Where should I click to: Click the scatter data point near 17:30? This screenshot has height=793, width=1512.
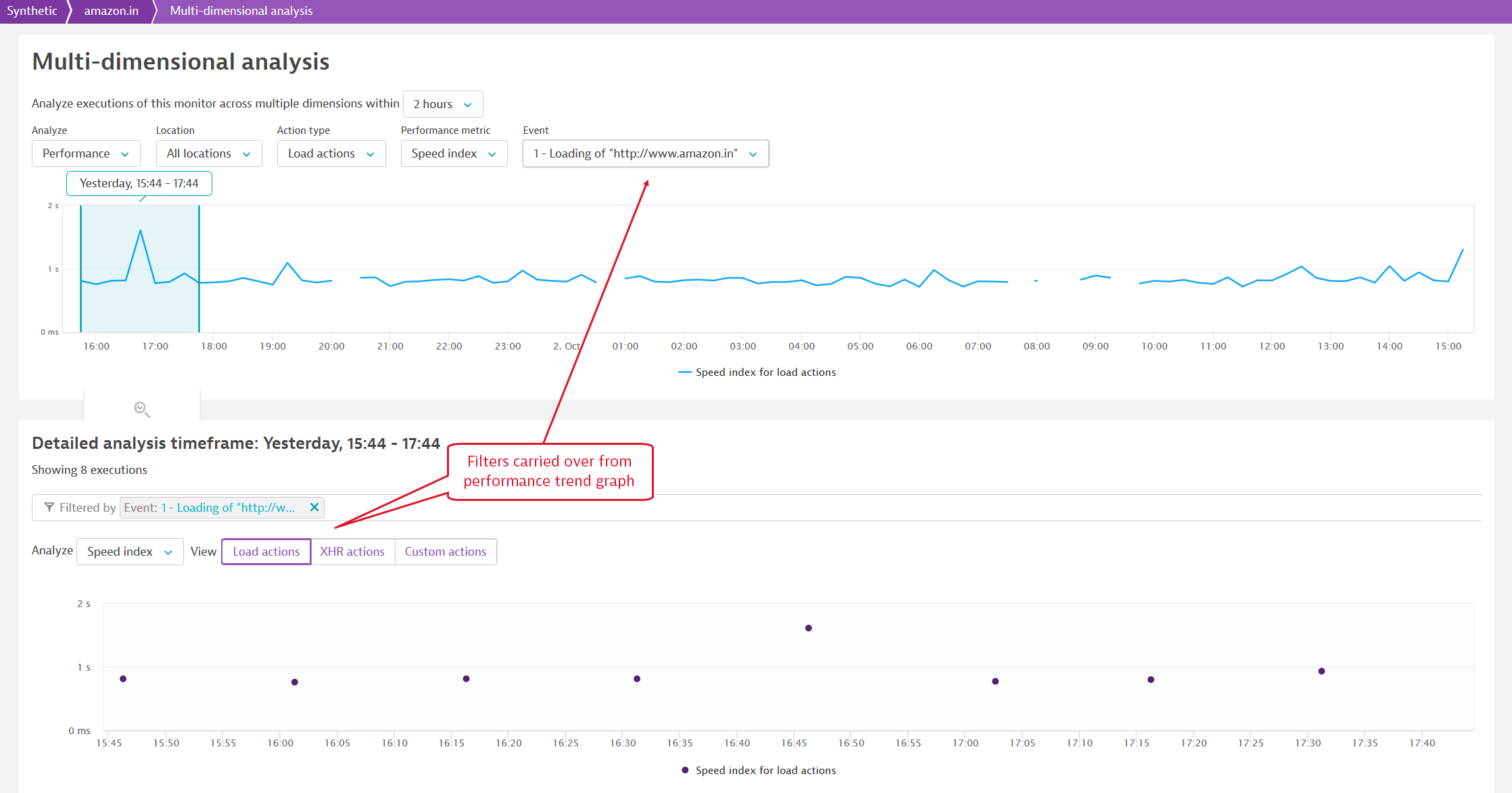click(x=1321, y=671)
